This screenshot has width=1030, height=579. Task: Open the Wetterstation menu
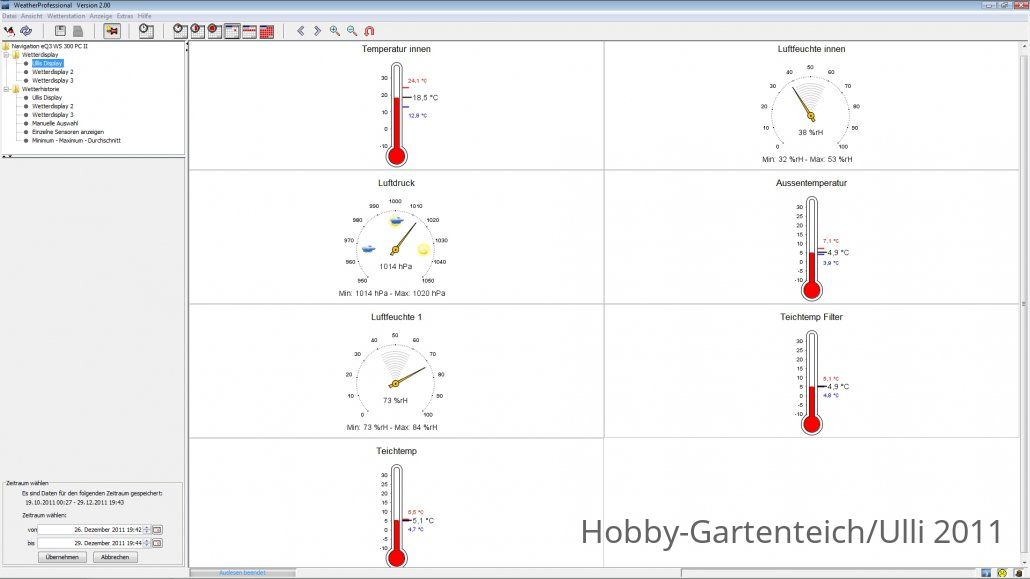tap(66, 16)
